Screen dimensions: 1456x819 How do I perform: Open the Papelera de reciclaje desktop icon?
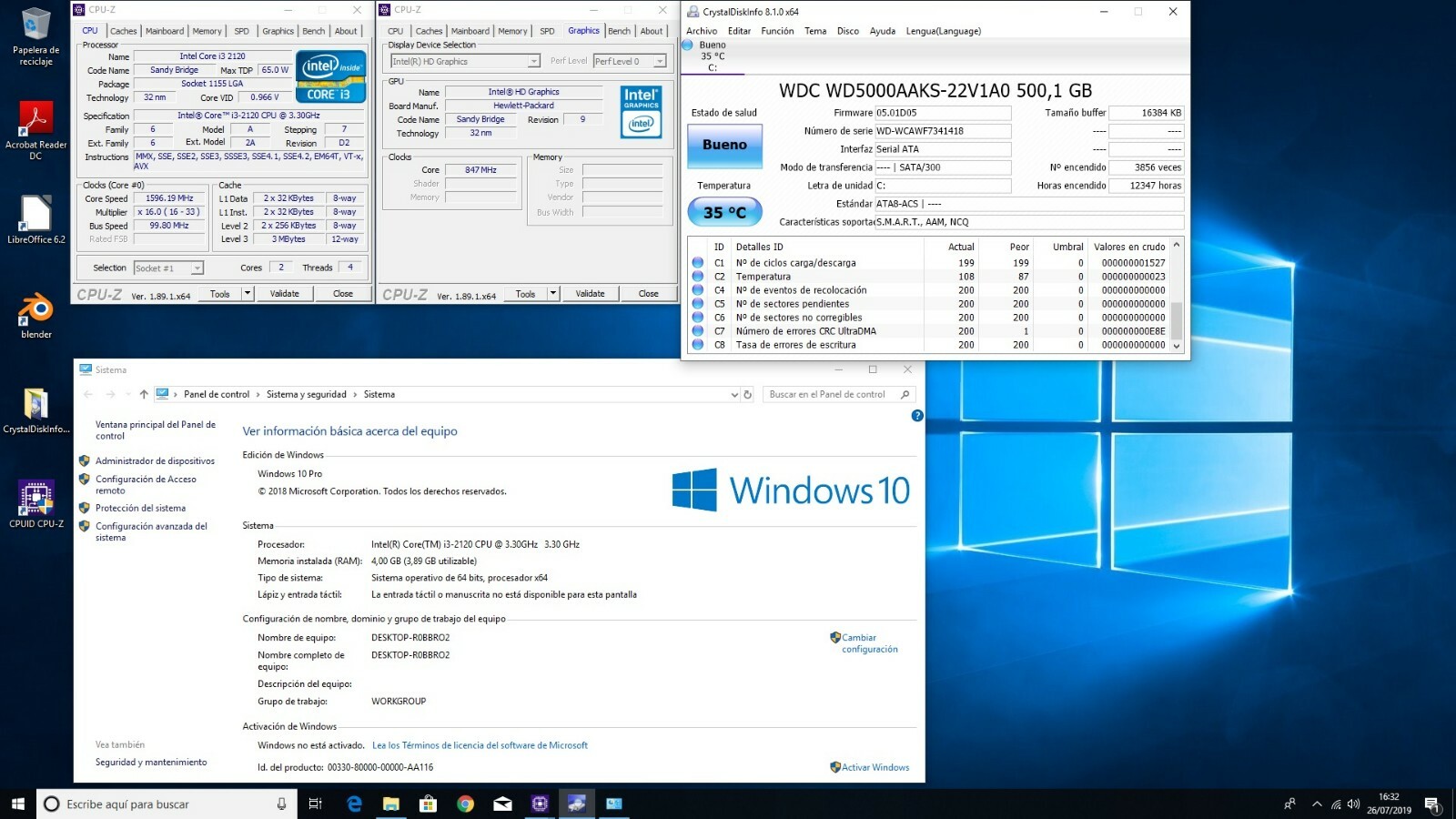(35, 37)
